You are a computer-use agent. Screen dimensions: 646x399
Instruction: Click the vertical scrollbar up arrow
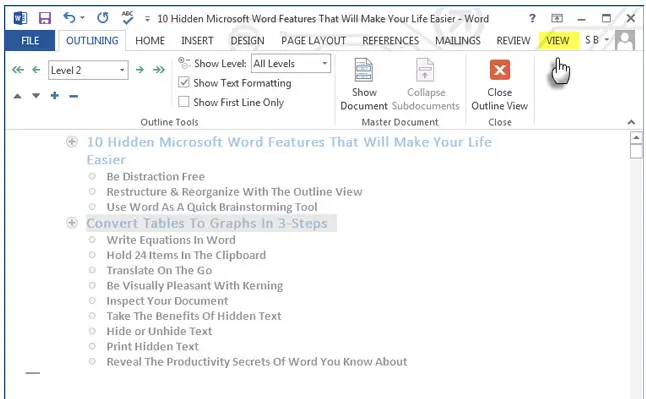(637, 138)
